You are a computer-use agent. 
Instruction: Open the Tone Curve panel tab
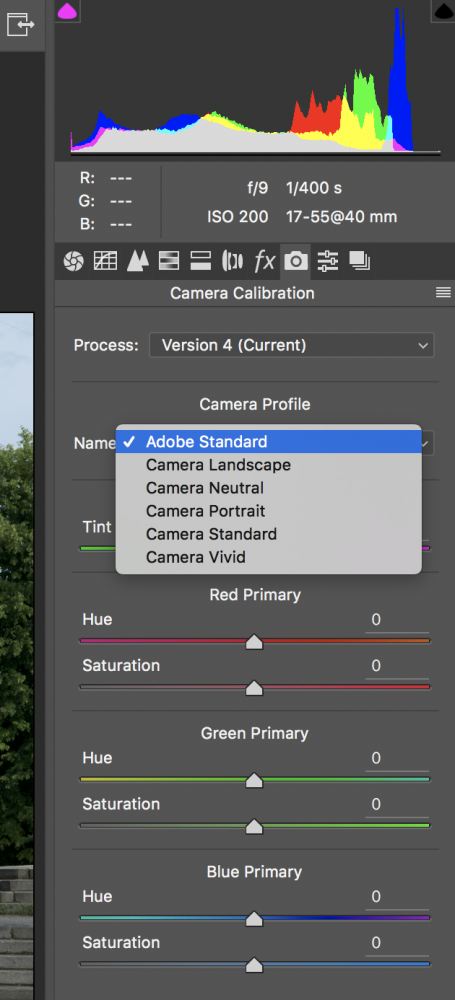tap(105, 261)
